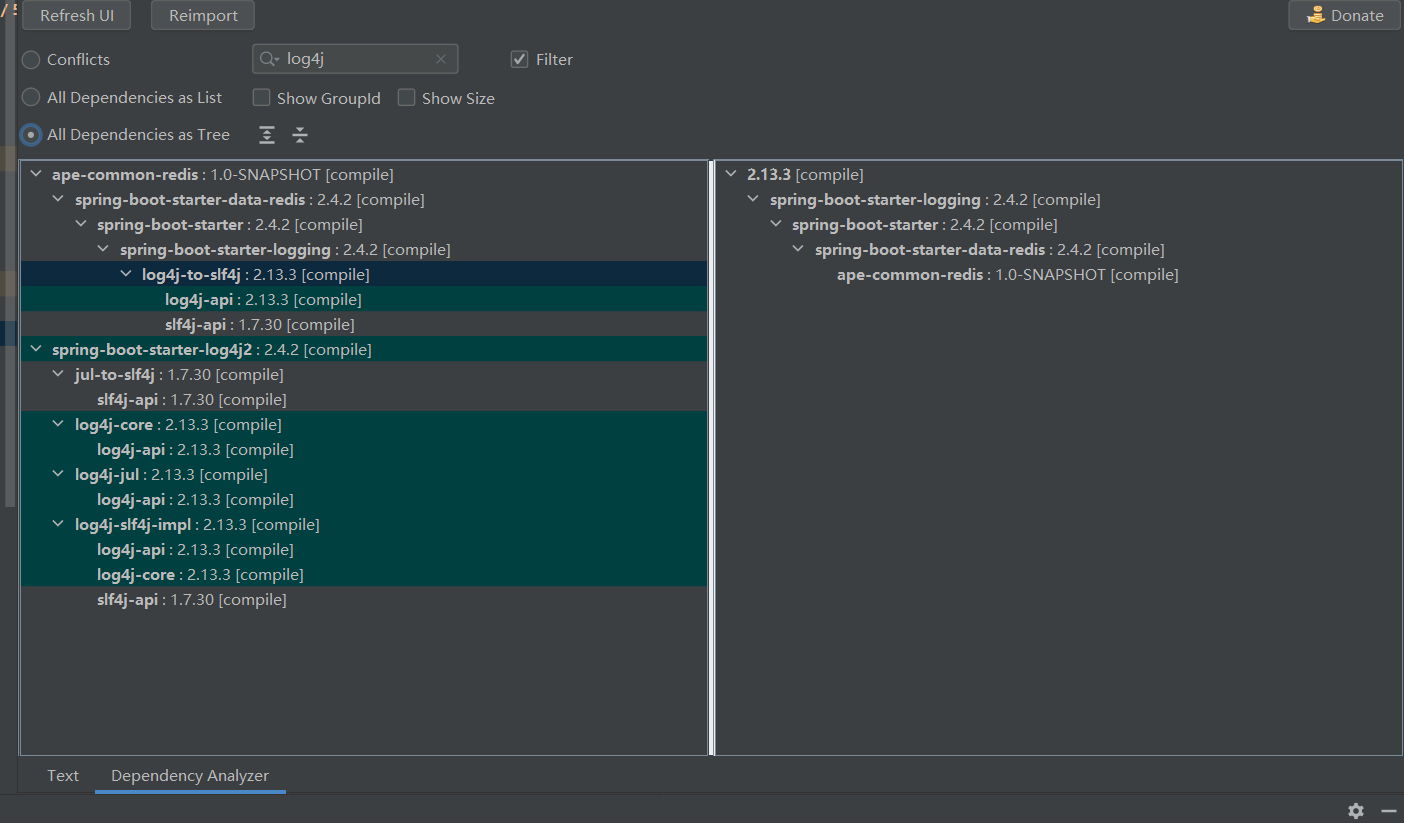Collapse the top-level log4j-core node

pos(59,424)
